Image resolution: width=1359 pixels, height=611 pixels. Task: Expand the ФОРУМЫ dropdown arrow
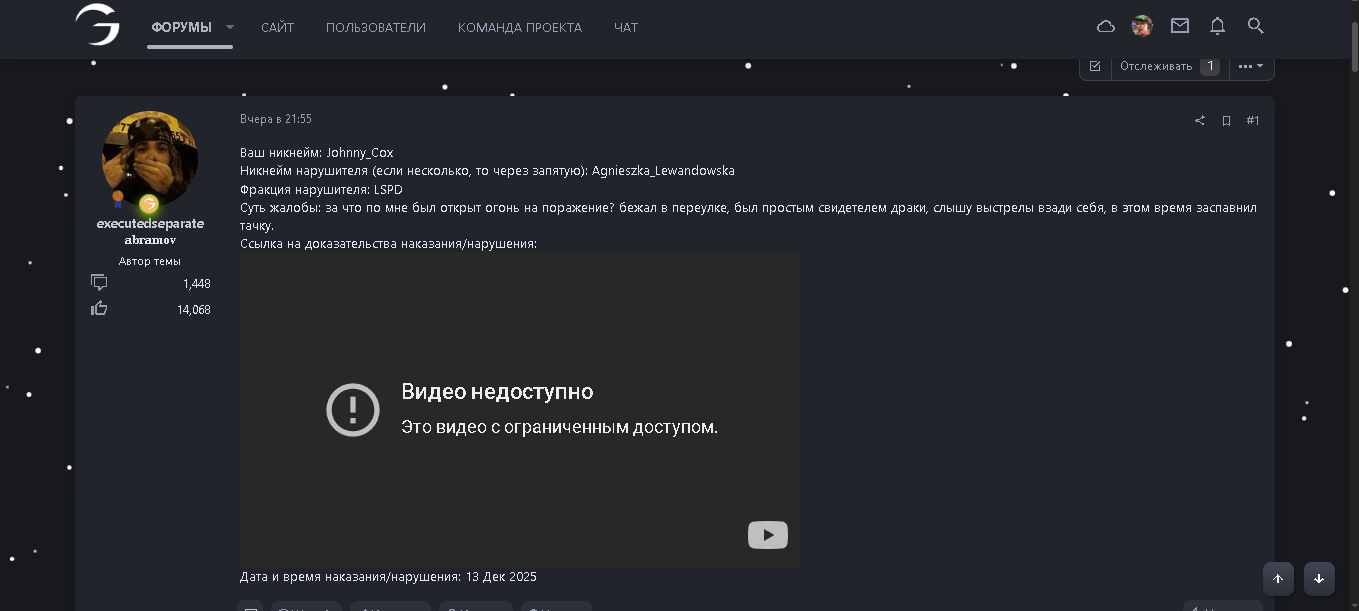(230, 27)
